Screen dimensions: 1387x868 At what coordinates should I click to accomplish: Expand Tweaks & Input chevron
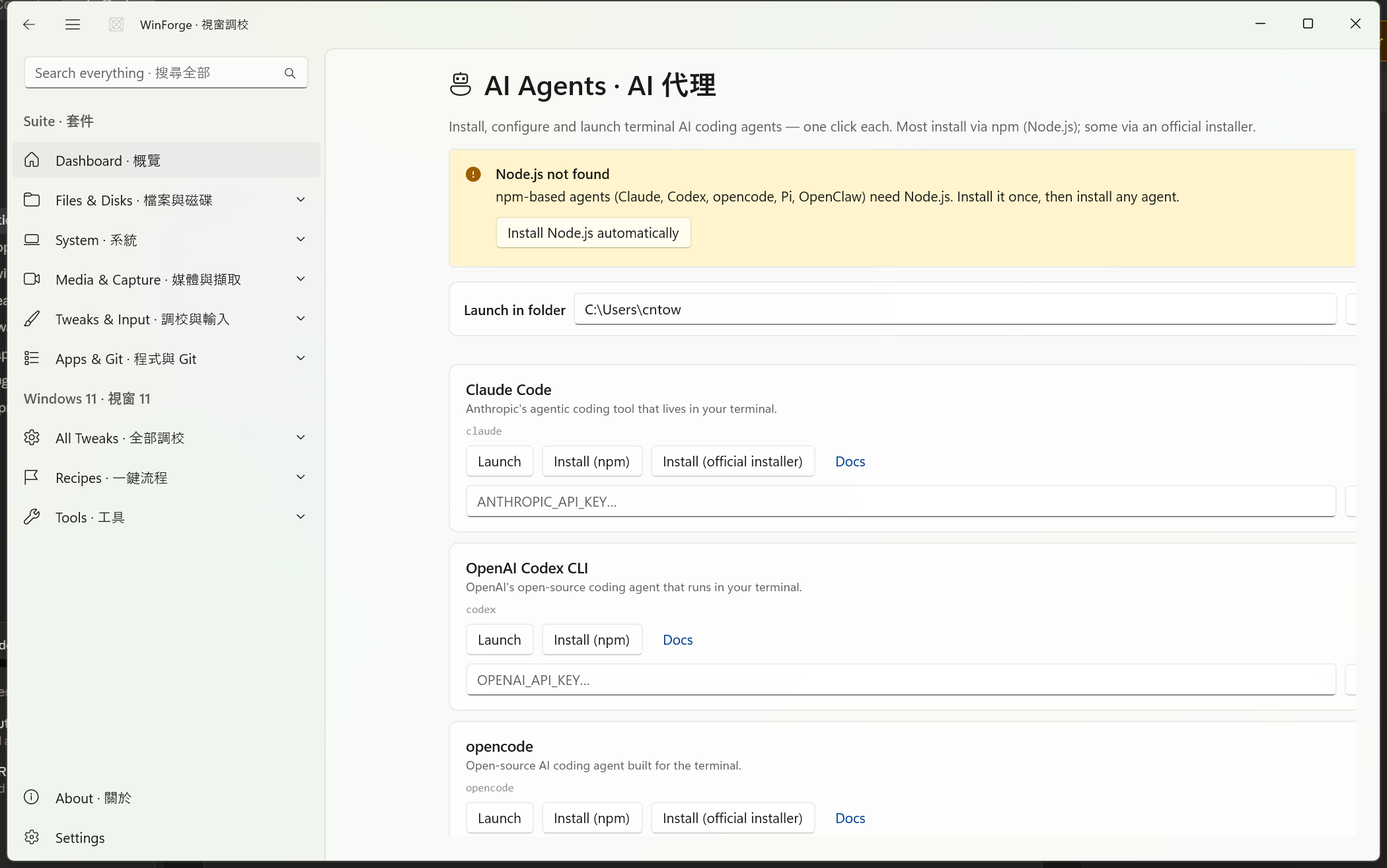click(x=301, y=319)
